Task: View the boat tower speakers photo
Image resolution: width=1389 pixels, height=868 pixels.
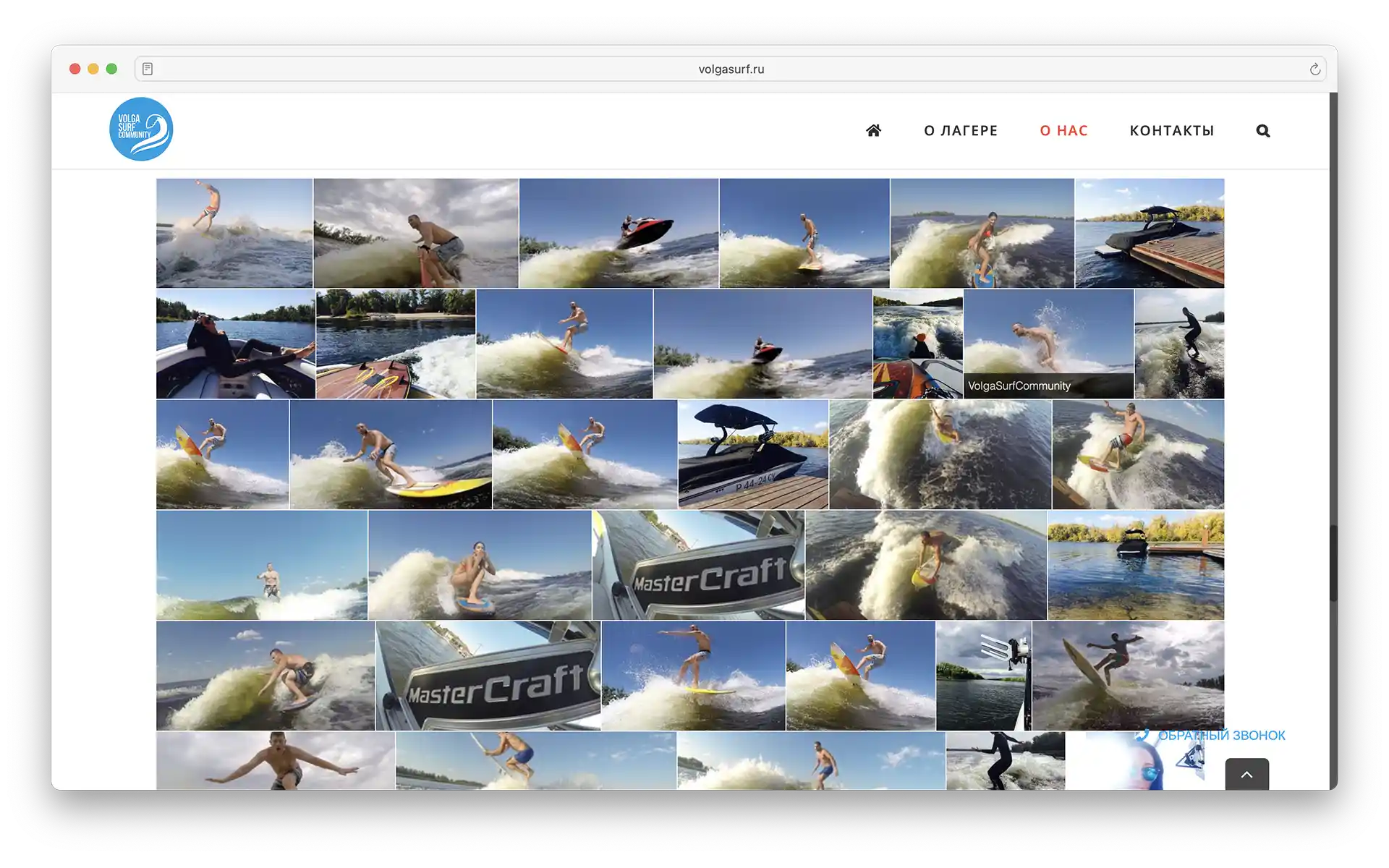Action: [984, 676]
